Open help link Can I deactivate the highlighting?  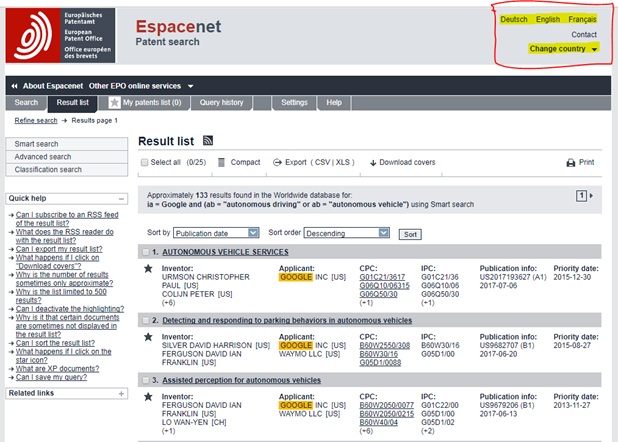pos(70,309)
